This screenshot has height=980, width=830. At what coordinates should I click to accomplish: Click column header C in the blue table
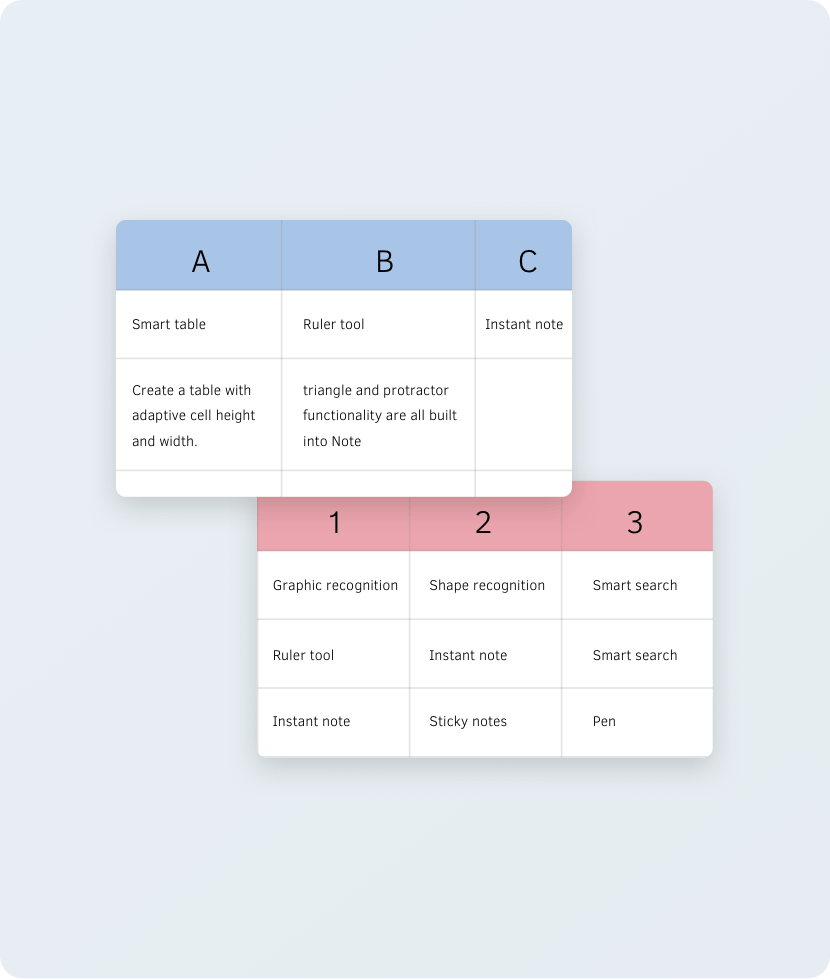[527, 261]
